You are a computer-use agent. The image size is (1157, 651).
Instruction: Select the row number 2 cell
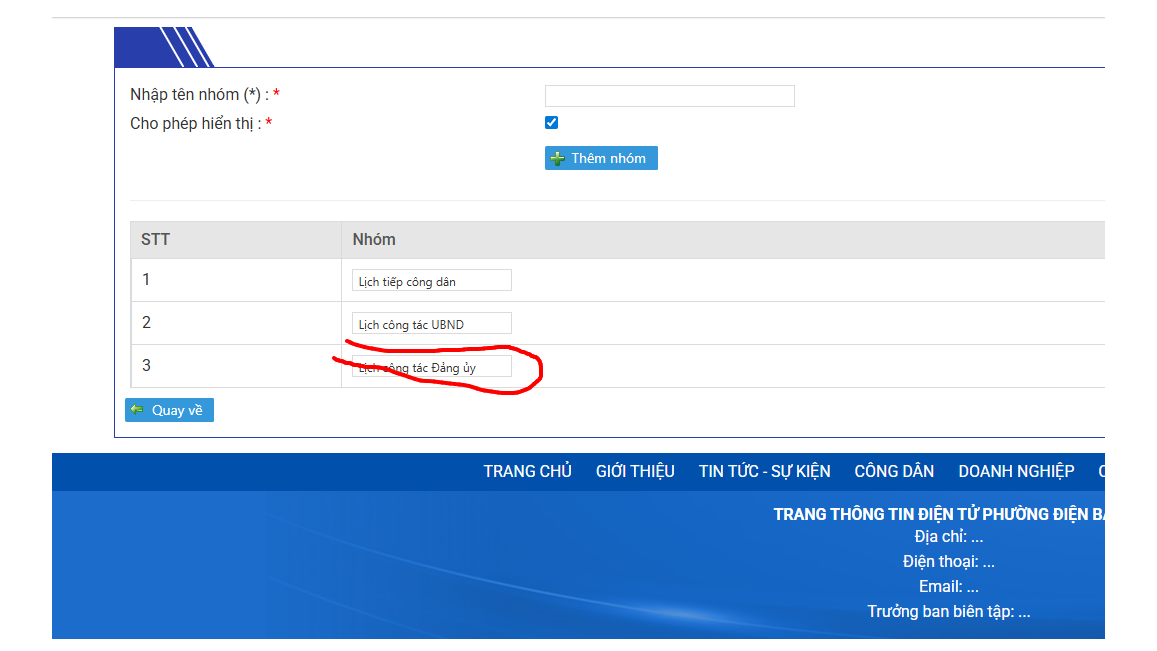[x=146, y=323]
